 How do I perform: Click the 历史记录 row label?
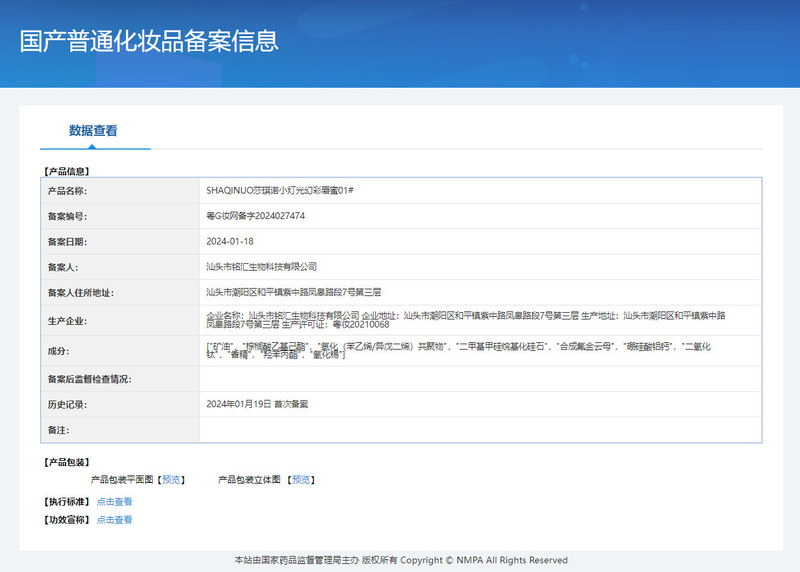point(67,405)
